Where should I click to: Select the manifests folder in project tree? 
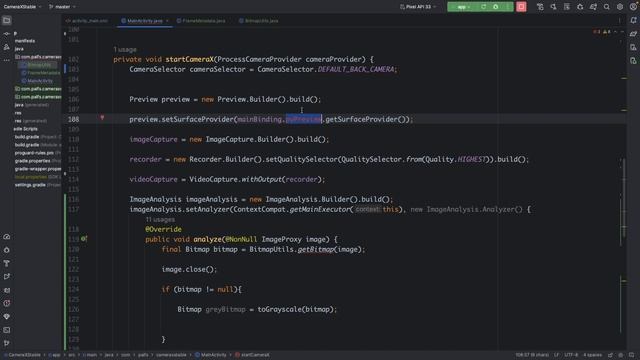click(x=25, y=41)
